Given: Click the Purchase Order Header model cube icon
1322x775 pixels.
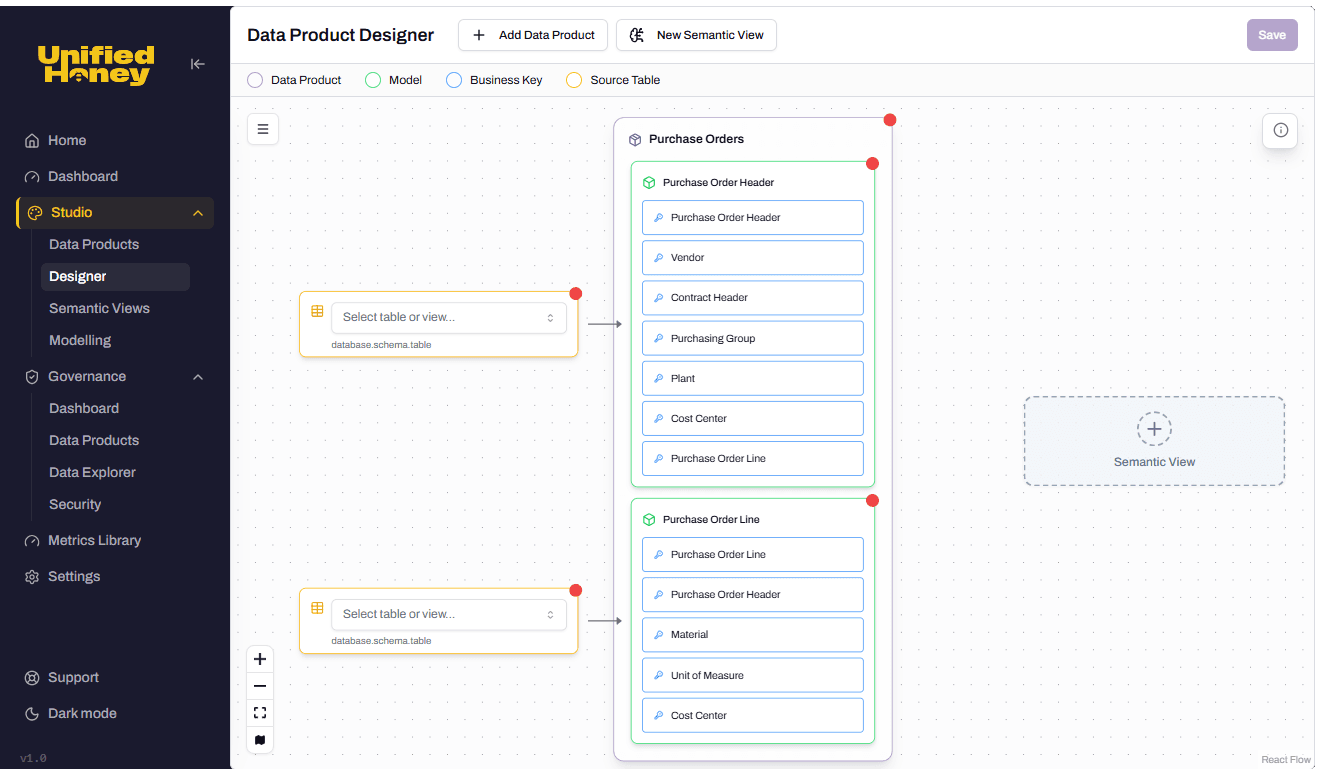Looking at the screenshot, I should [x=649, y=183].
